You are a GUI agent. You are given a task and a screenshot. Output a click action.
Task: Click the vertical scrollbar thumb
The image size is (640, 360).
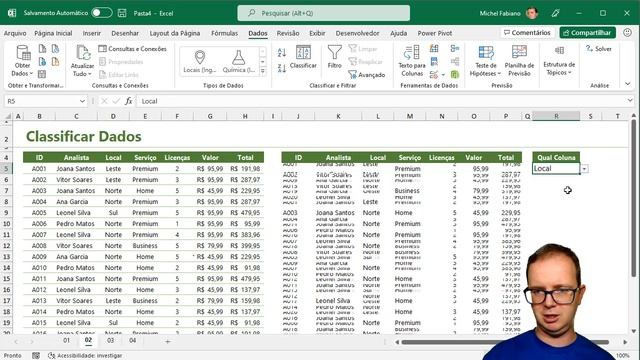coord(633,197)
